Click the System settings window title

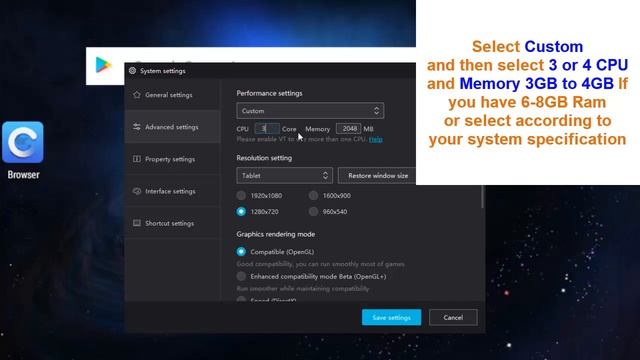click(162, 71)
